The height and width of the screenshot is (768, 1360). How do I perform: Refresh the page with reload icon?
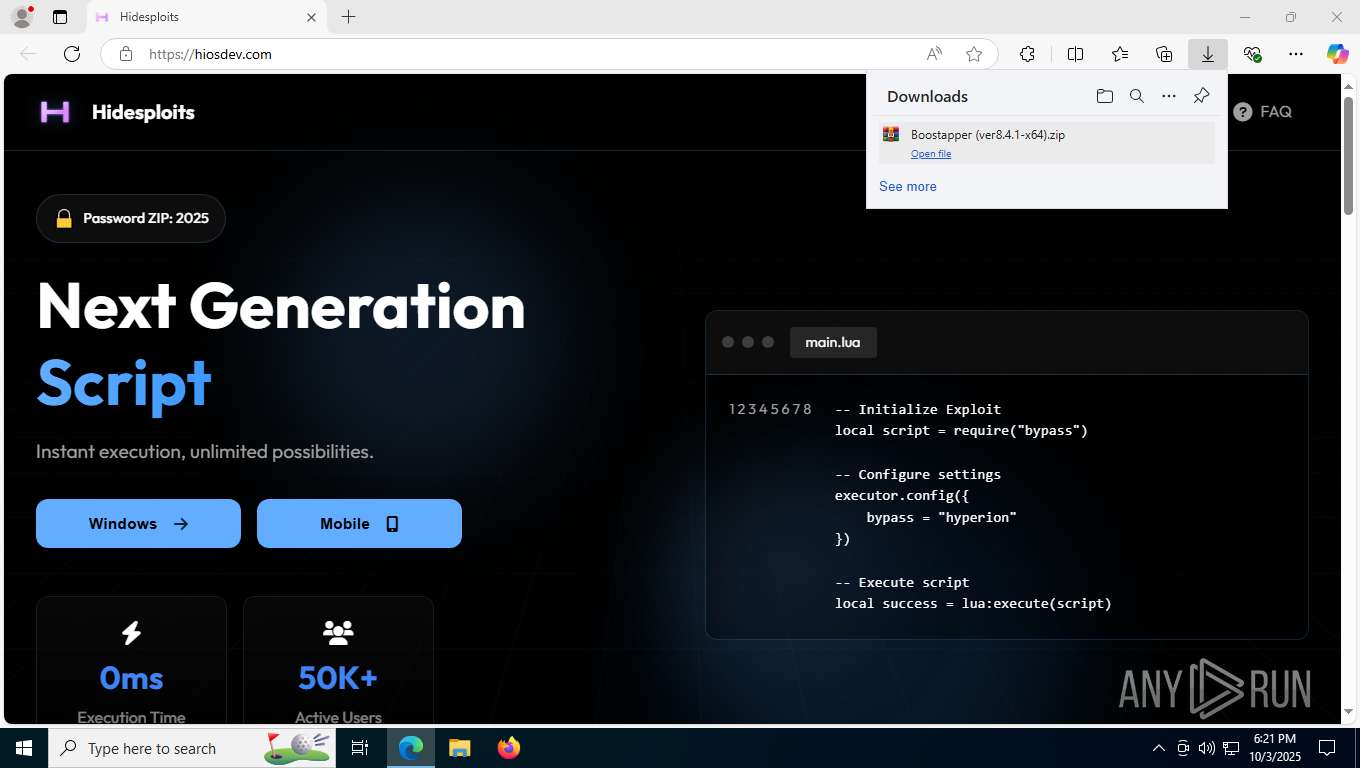[72, 54]
